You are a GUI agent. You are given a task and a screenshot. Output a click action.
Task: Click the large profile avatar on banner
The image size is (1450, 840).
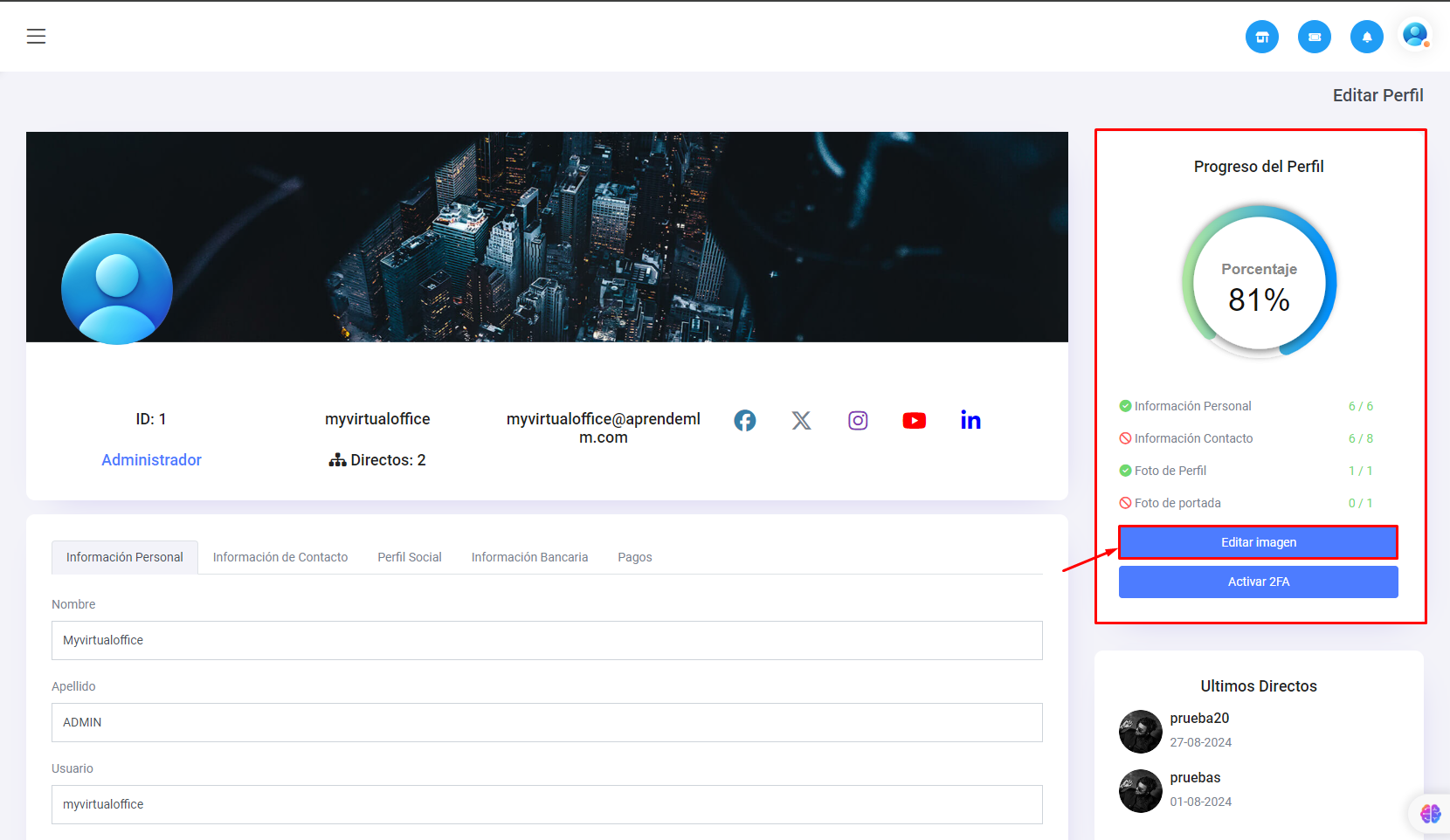[117, 289]
